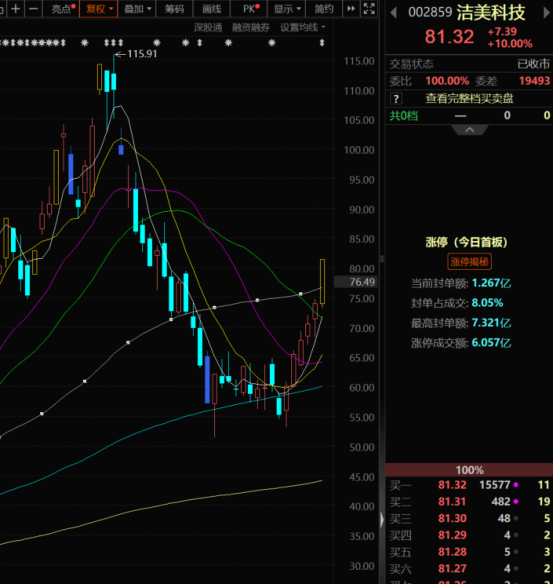Select the 买二 row price 81.31
This screenshot has width=554, height=585.
(452, 502)
